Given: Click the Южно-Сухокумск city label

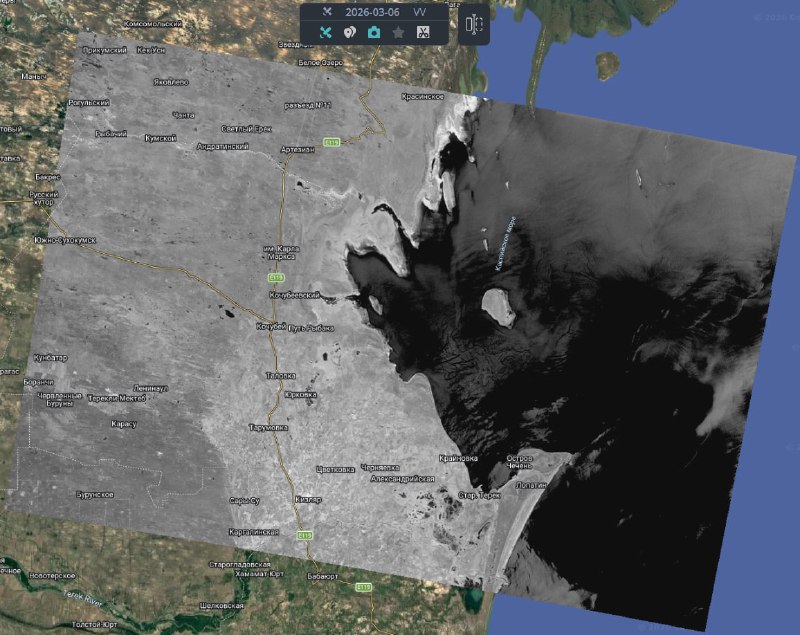Looking at the screenshot, I should point(64,240).
